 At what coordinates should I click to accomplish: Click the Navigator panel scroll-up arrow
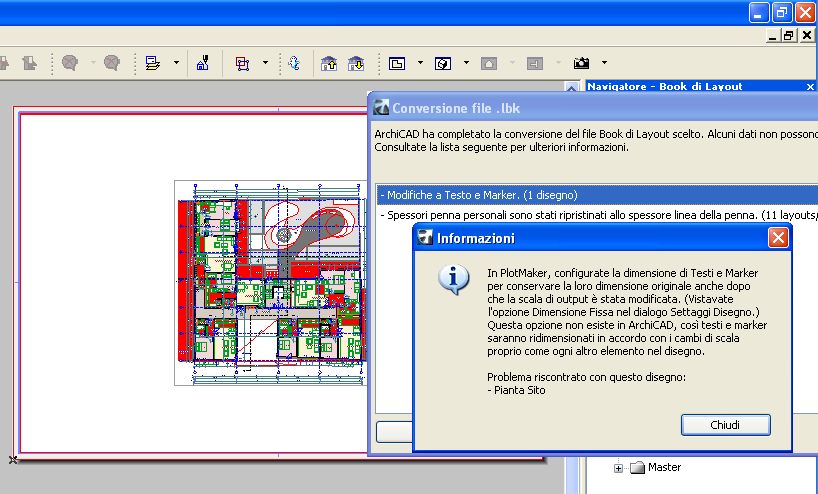571,88
